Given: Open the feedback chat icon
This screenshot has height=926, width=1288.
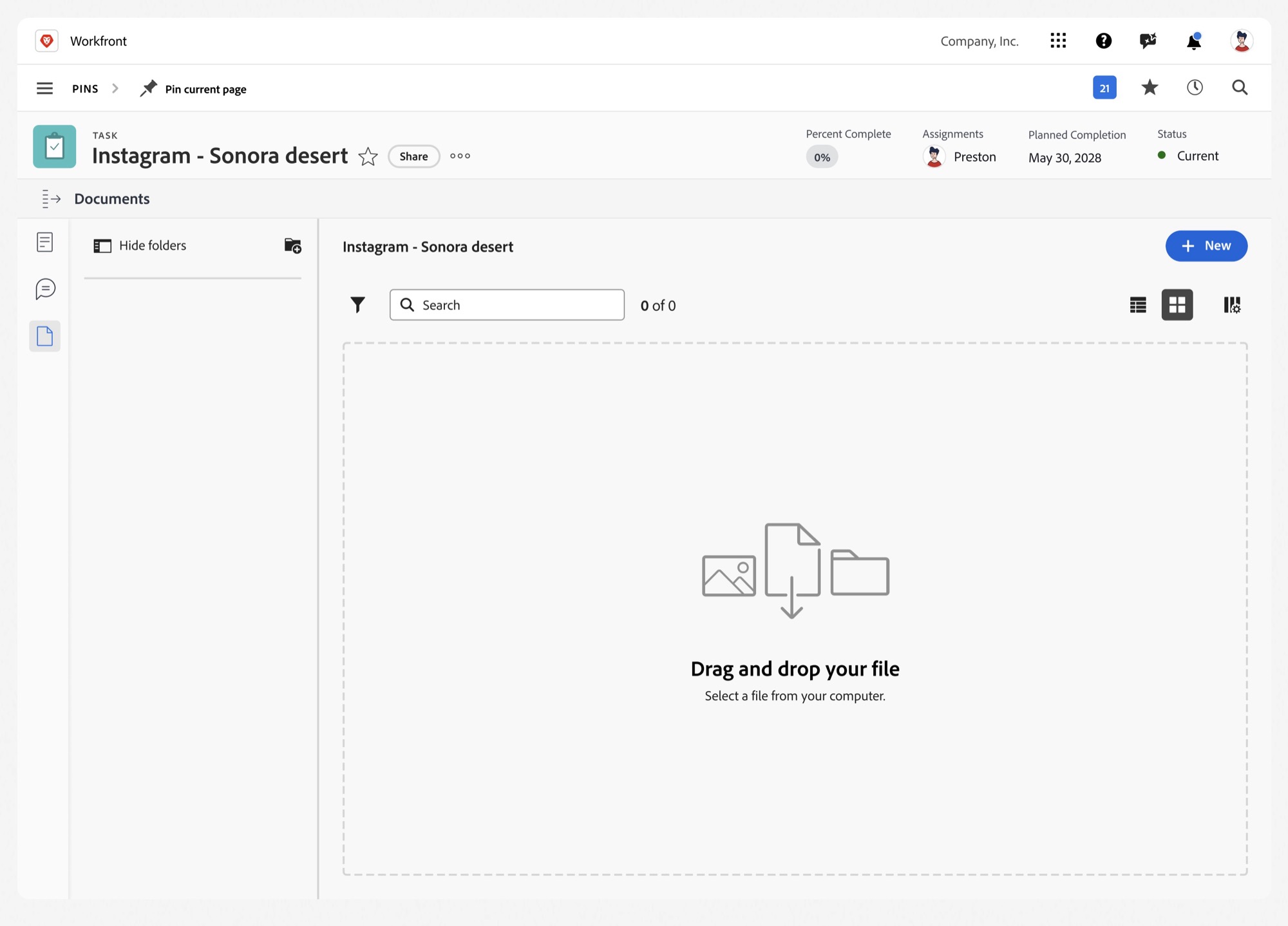Looking at the screenshot, I should [x=1148, y=41].
